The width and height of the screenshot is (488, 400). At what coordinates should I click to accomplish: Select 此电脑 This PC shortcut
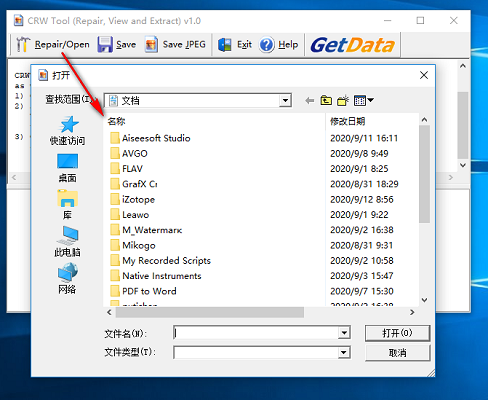pyautogui.click(x=68, y=242)
